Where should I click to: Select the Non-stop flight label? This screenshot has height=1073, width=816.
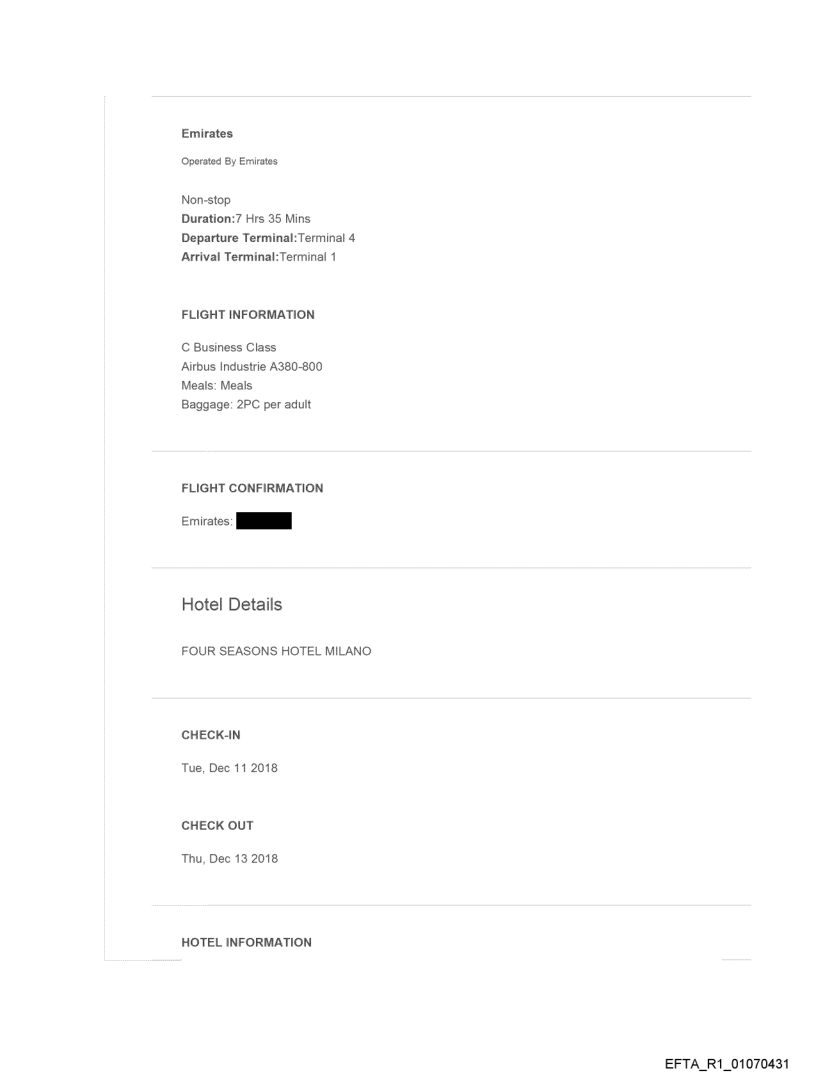point(206,200)
